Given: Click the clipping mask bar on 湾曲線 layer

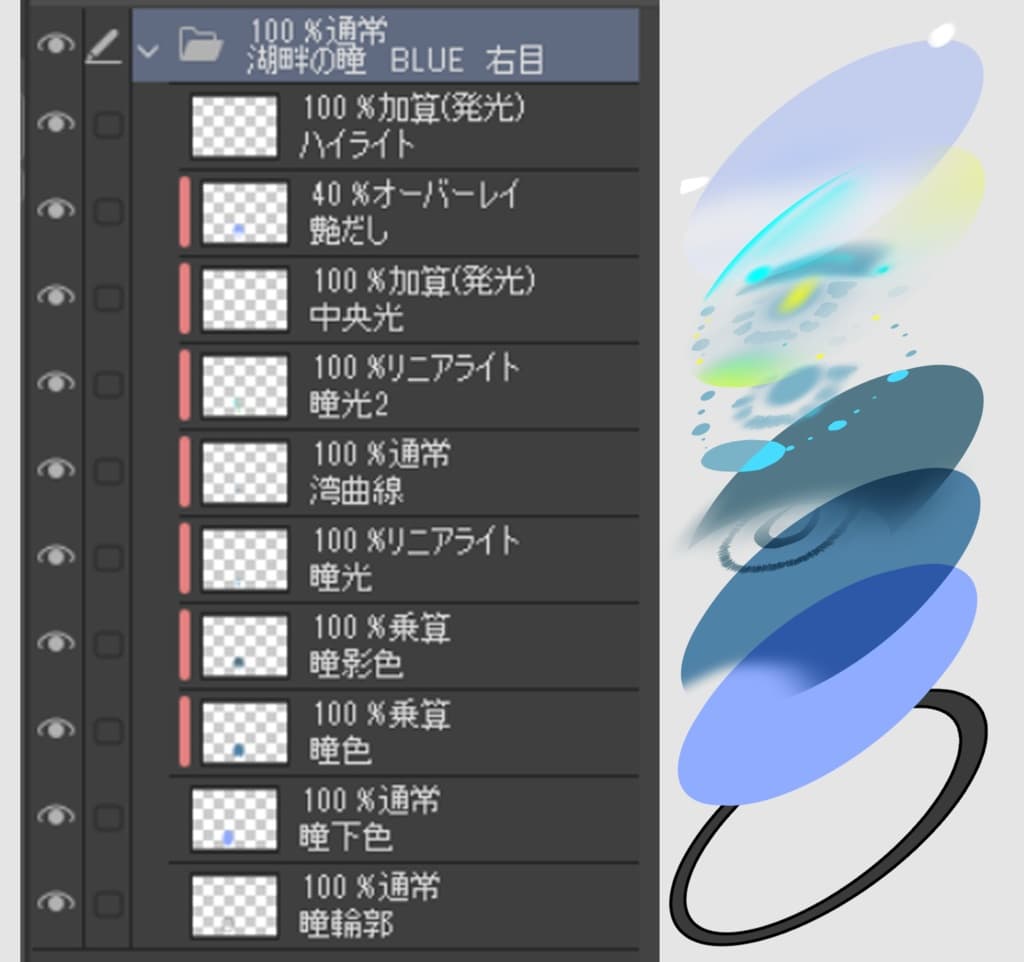Looking at the screenshot, I should pos(184,470).
